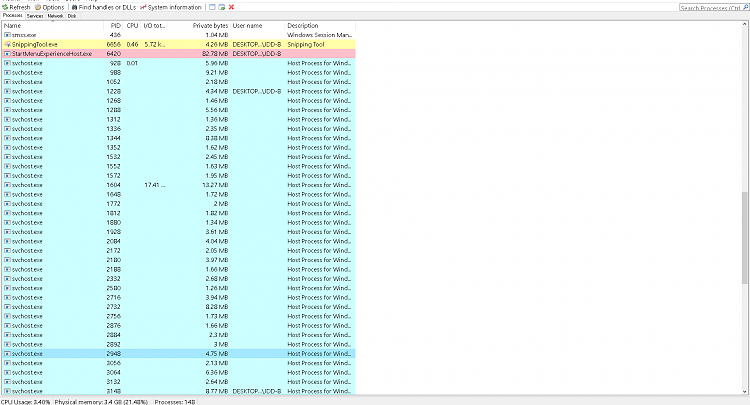The width and height of the screenshot is (750, 405).
Task: Switch to the Disk tab
Action: click(x=72, y=17)
